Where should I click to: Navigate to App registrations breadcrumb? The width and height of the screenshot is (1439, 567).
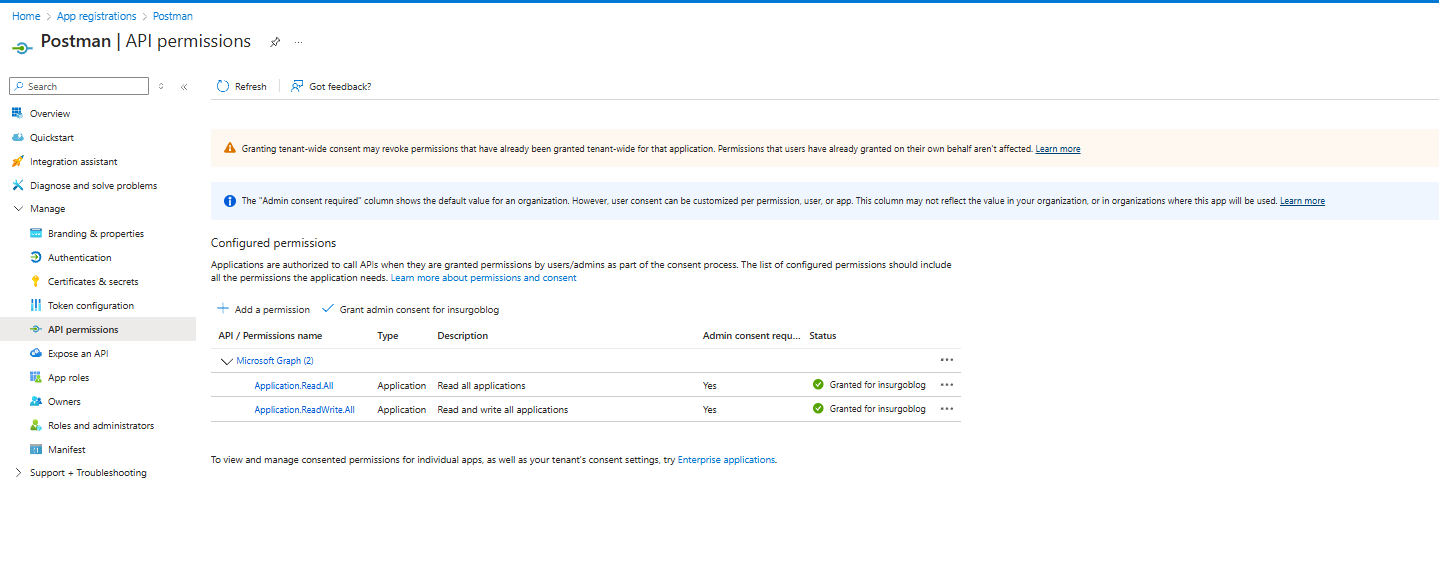click(97, 16)
